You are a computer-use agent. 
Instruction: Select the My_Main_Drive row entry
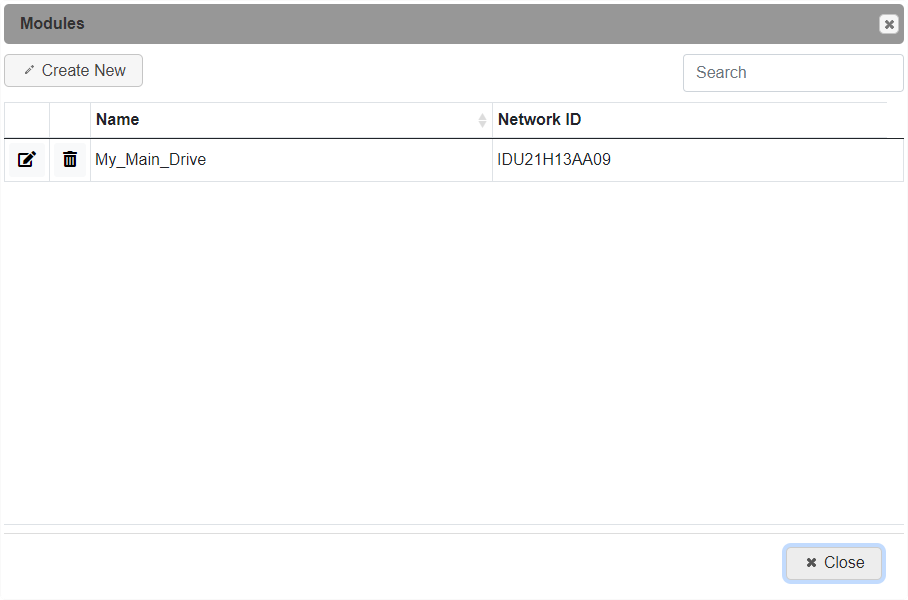151,159
